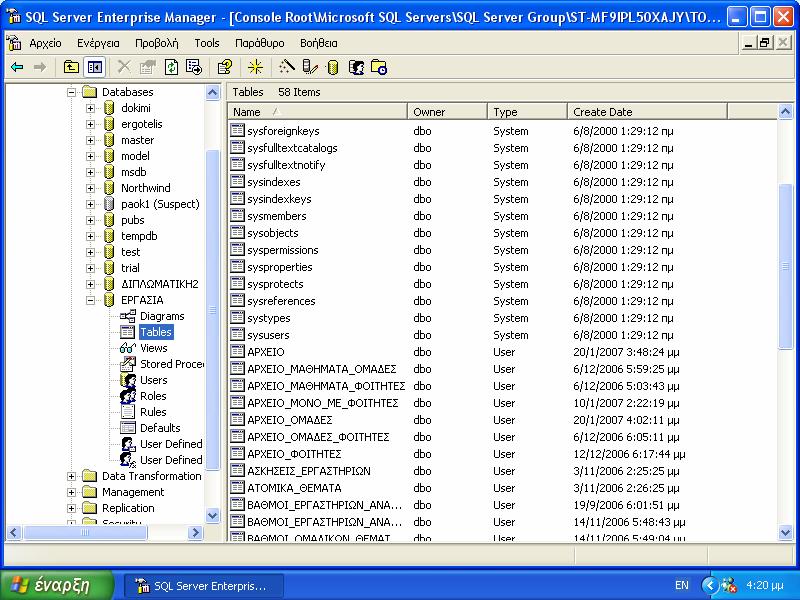The height and width of the screenshot is (600, 800).
Task: Click the EN language indicator in tray
Action: point(682,585)
